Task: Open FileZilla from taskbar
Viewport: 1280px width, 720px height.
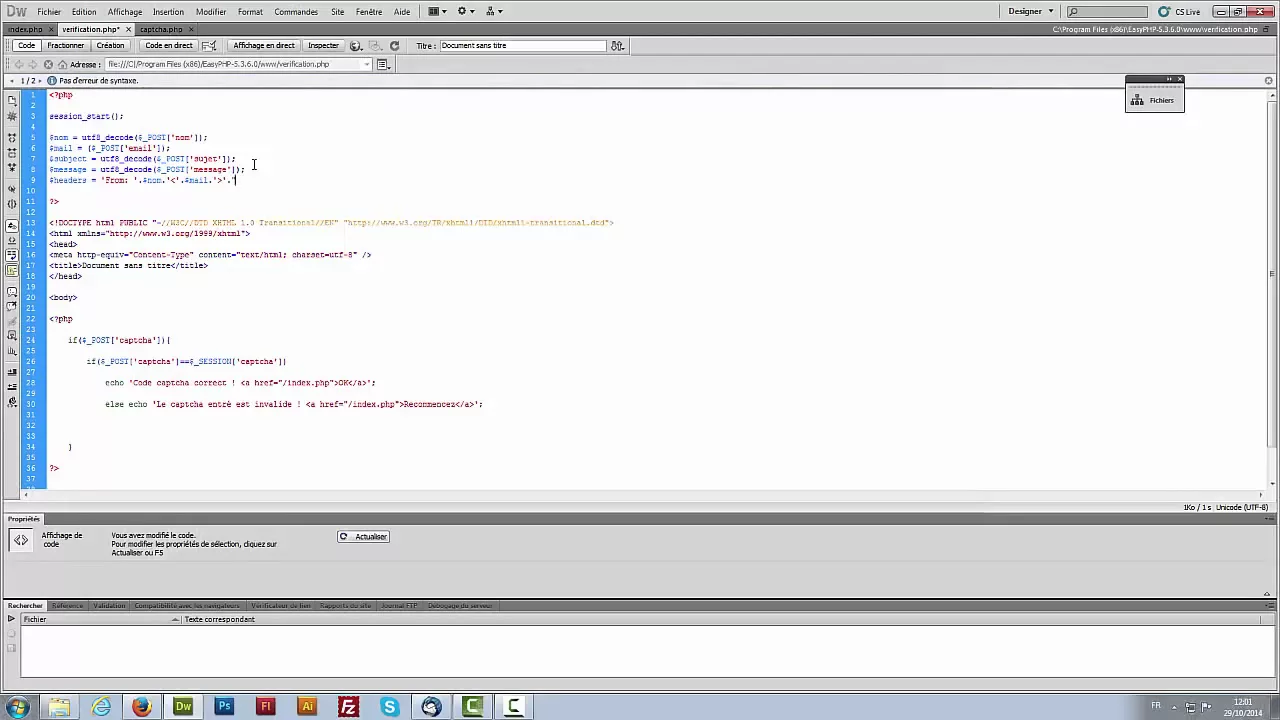Action: (x=348, y=707)
